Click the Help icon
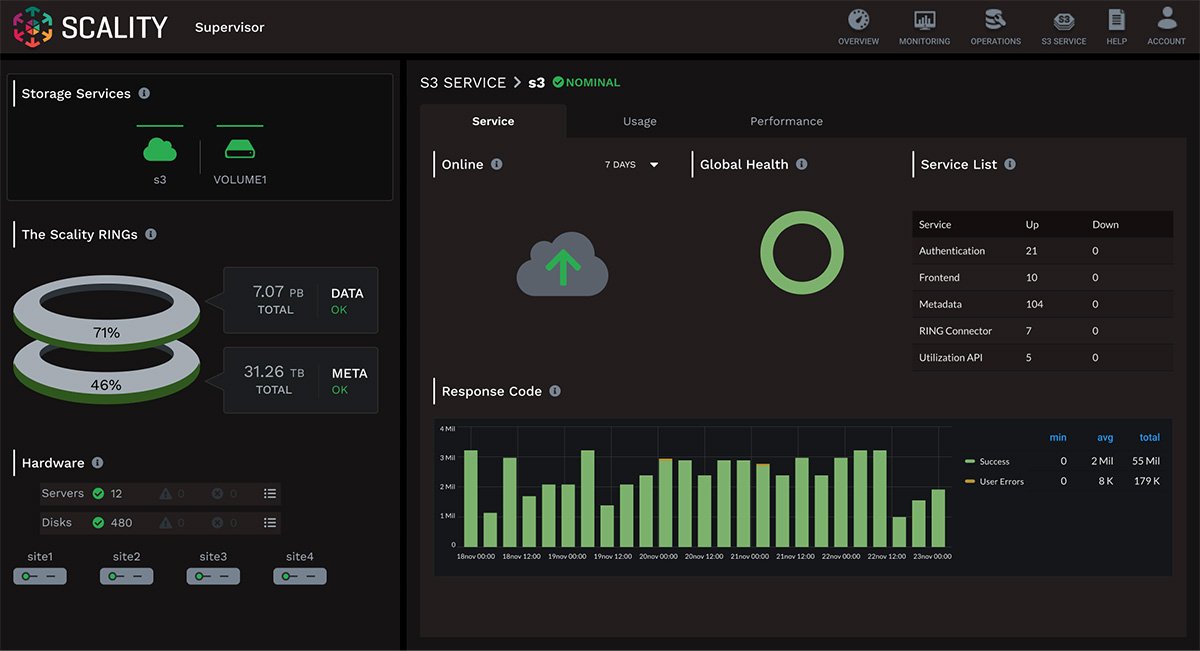Viewport: 1200px width, 651px height. click(x=1116, y=22)
